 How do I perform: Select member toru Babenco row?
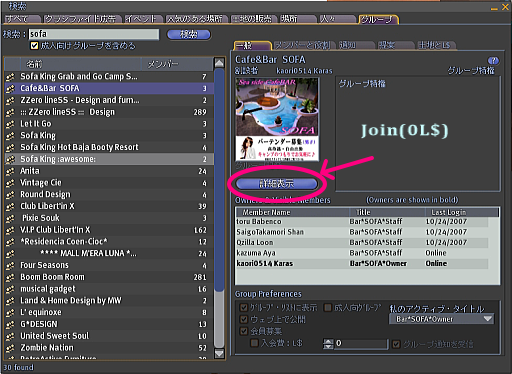[362, 222]
